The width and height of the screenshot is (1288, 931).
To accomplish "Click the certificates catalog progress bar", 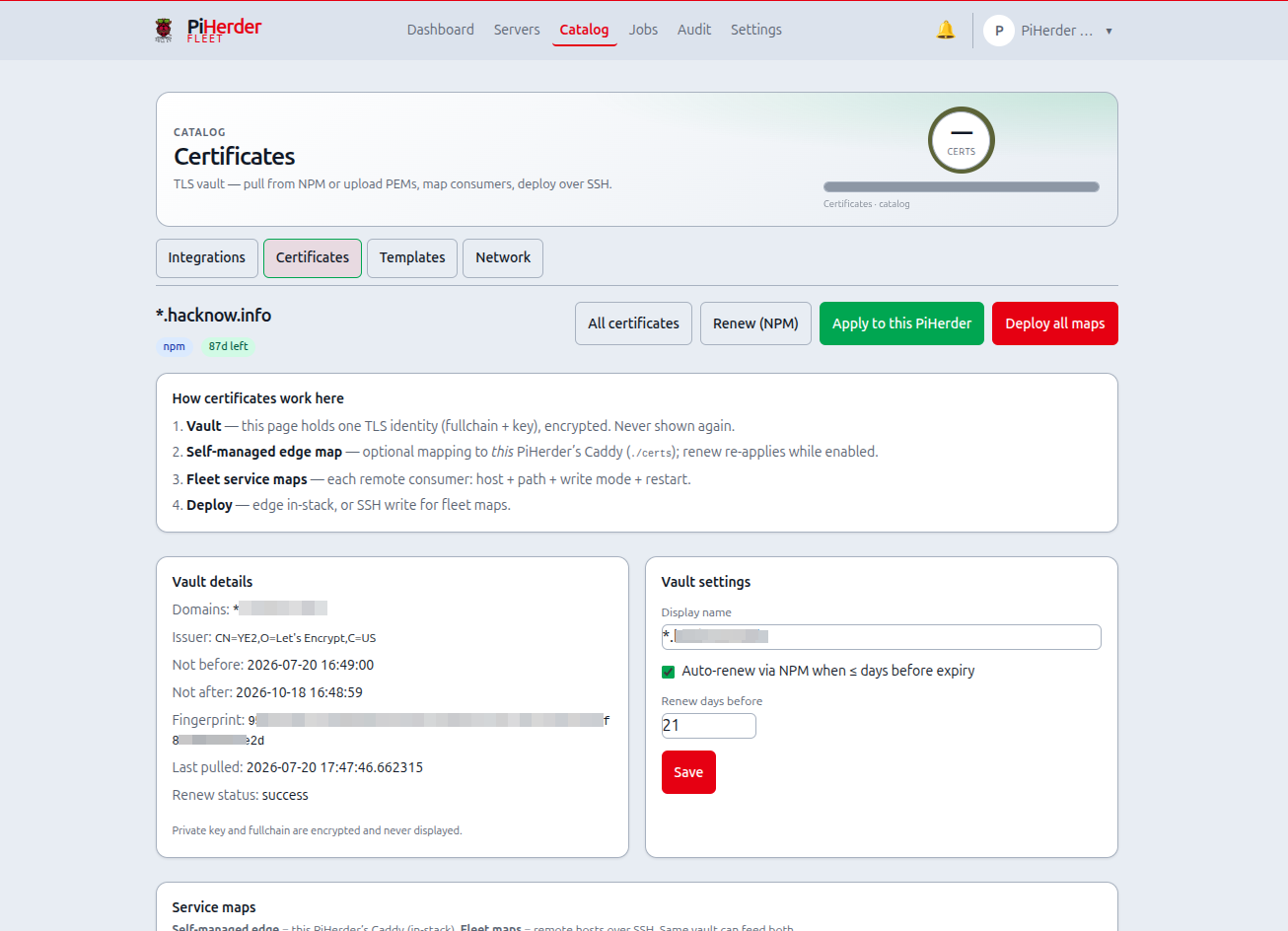I will (x=962, y=186).
